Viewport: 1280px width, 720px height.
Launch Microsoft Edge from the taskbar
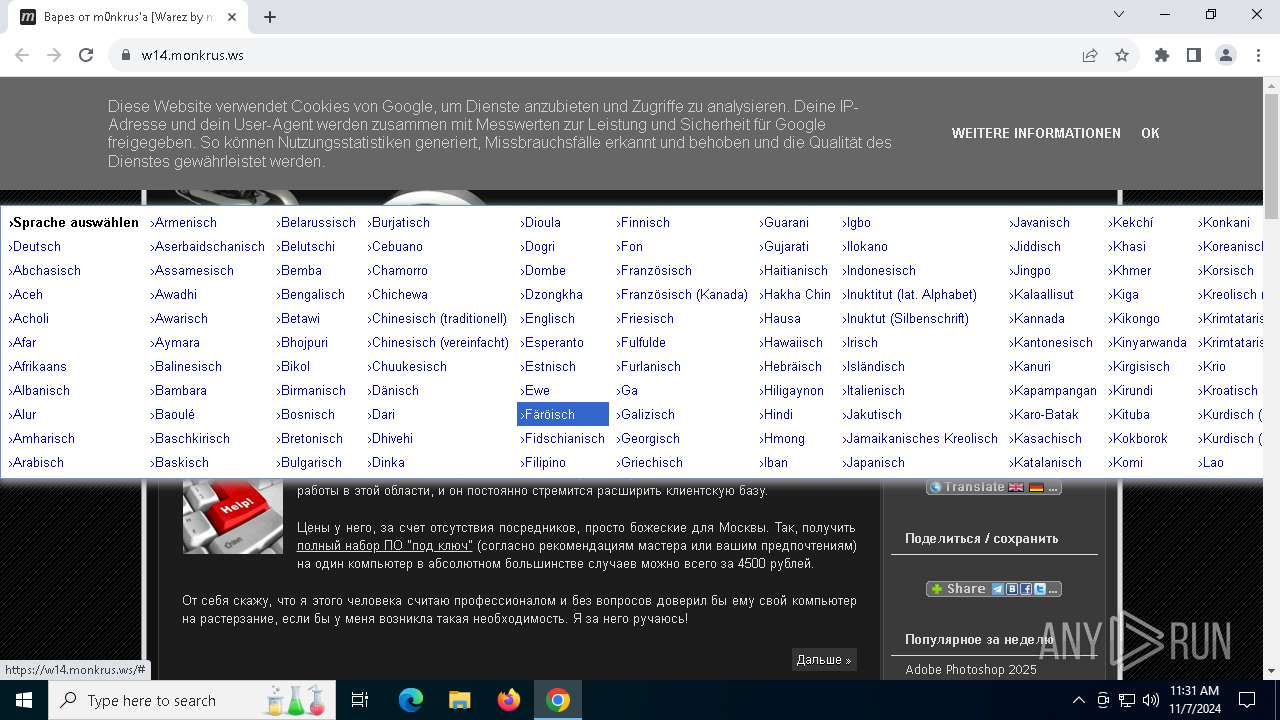(411, 700)
